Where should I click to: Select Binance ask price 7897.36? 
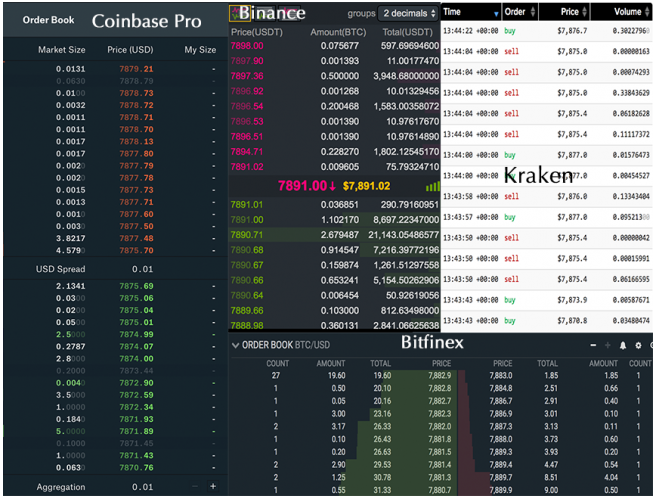pos(247,76)
